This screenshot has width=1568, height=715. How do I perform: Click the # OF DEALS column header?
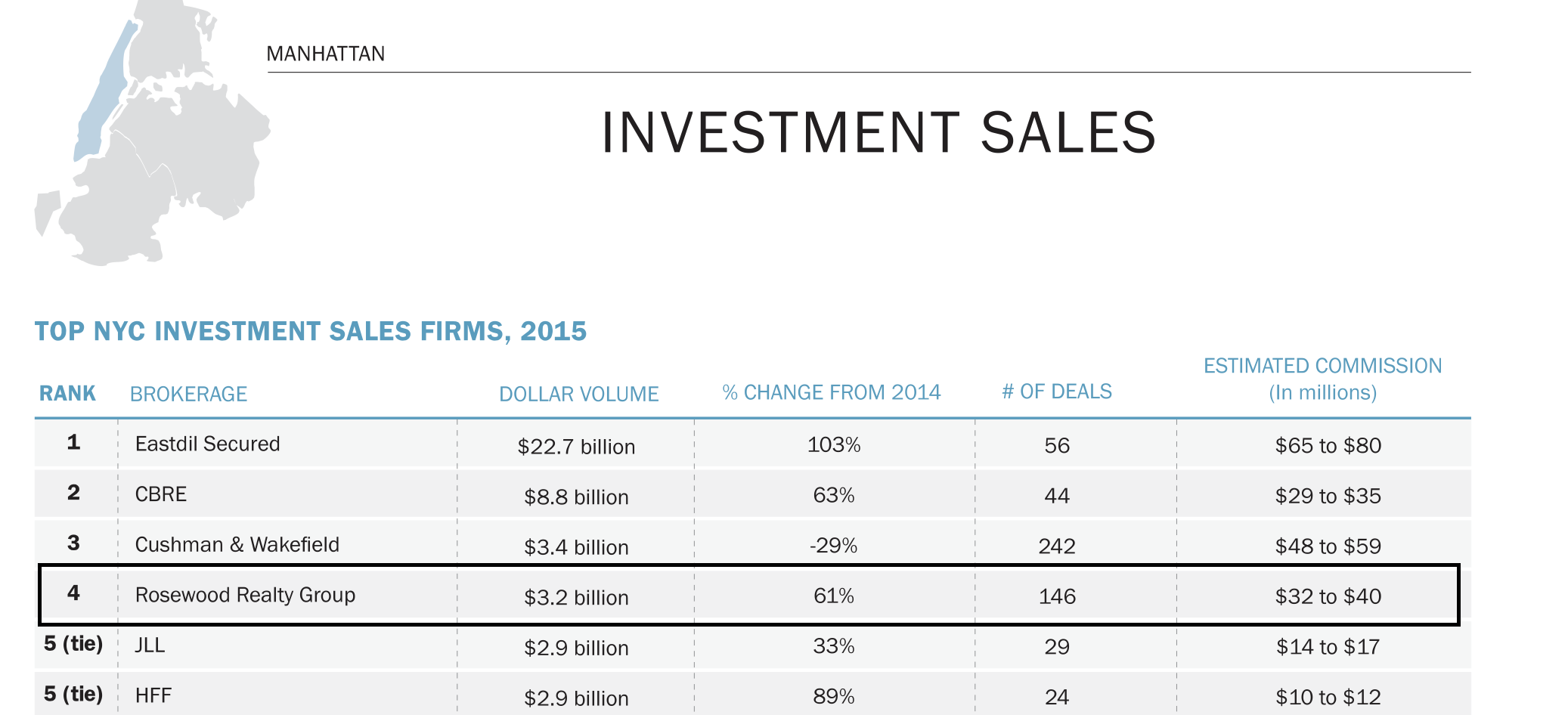click(1056, 392)
